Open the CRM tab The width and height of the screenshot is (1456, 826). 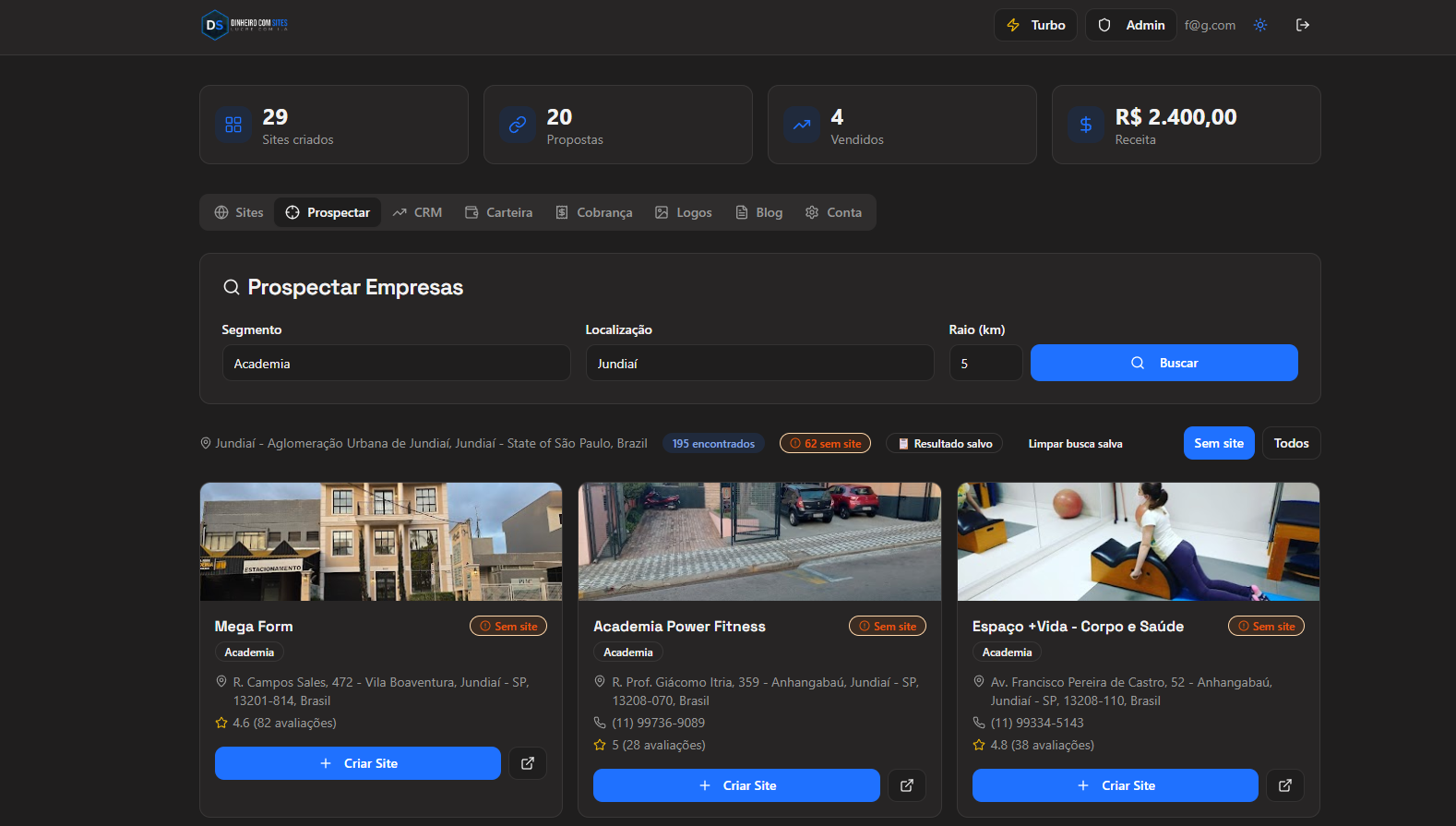pyautogui.click(x=417, y=212)
